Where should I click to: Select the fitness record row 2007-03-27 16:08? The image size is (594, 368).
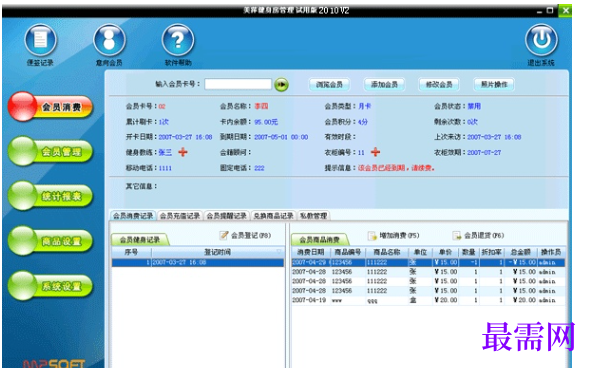[198, 262]
